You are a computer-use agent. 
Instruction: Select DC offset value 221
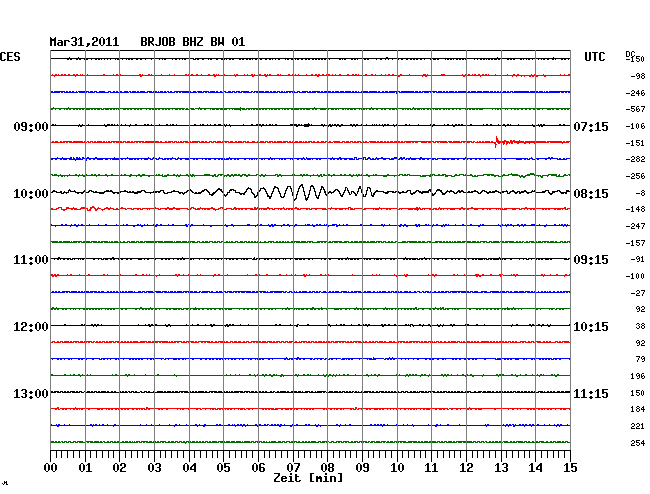(638, 426)
